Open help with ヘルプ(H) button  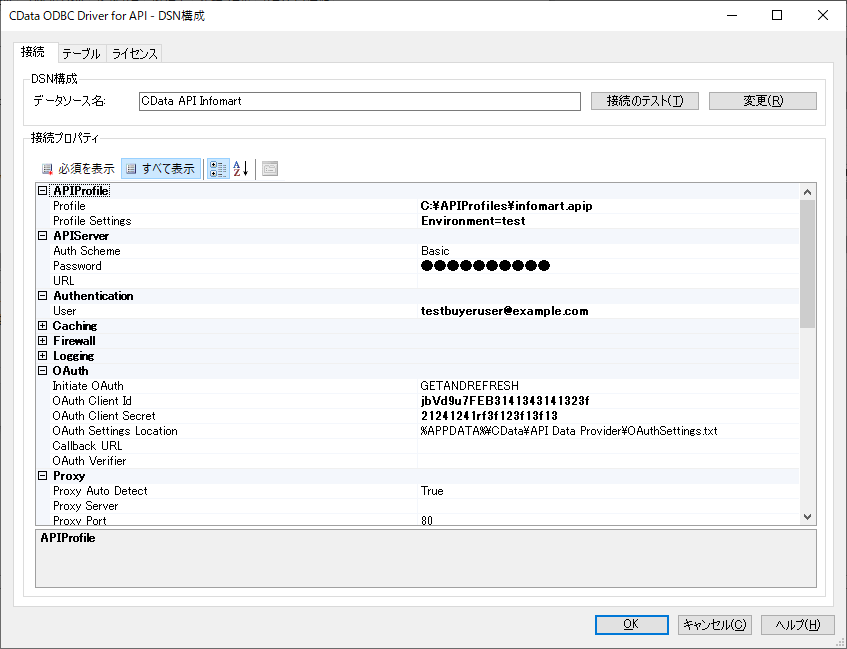click(798, 625)
